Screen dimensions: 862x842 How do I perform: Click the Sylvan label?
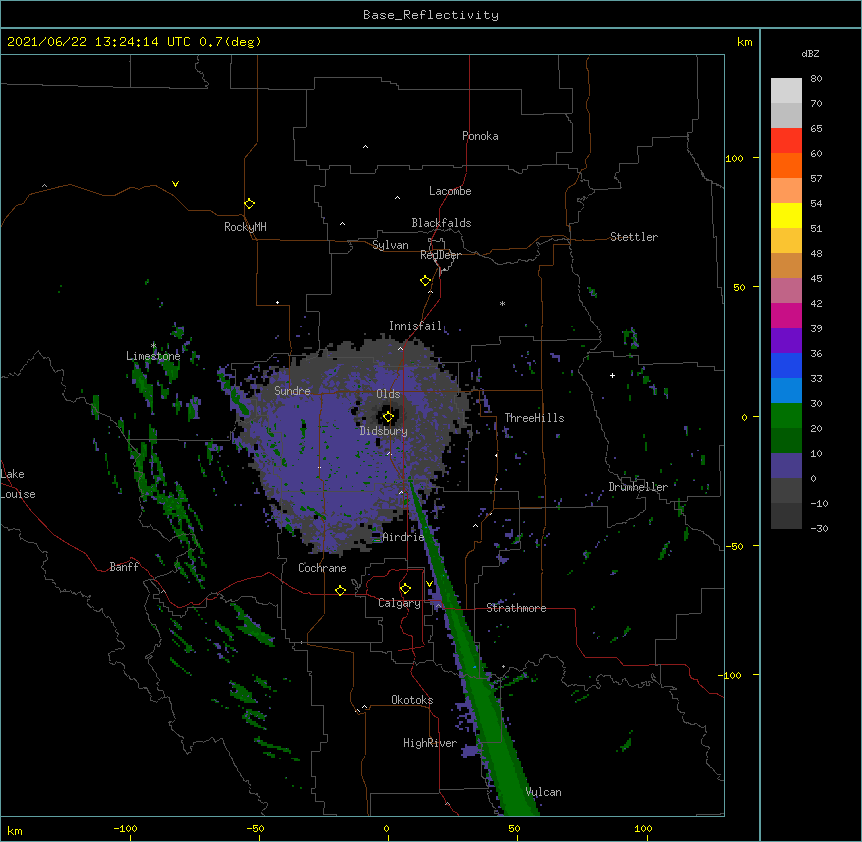click(x=390, y=245)
